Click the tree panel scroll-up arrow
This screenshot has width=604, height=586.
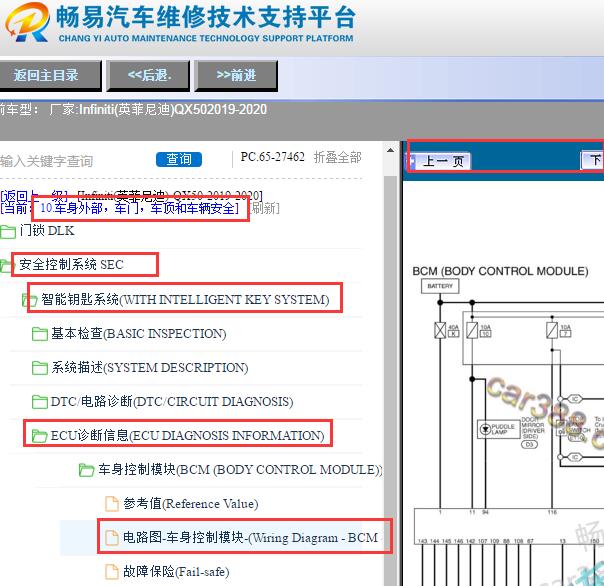point(390,150)
